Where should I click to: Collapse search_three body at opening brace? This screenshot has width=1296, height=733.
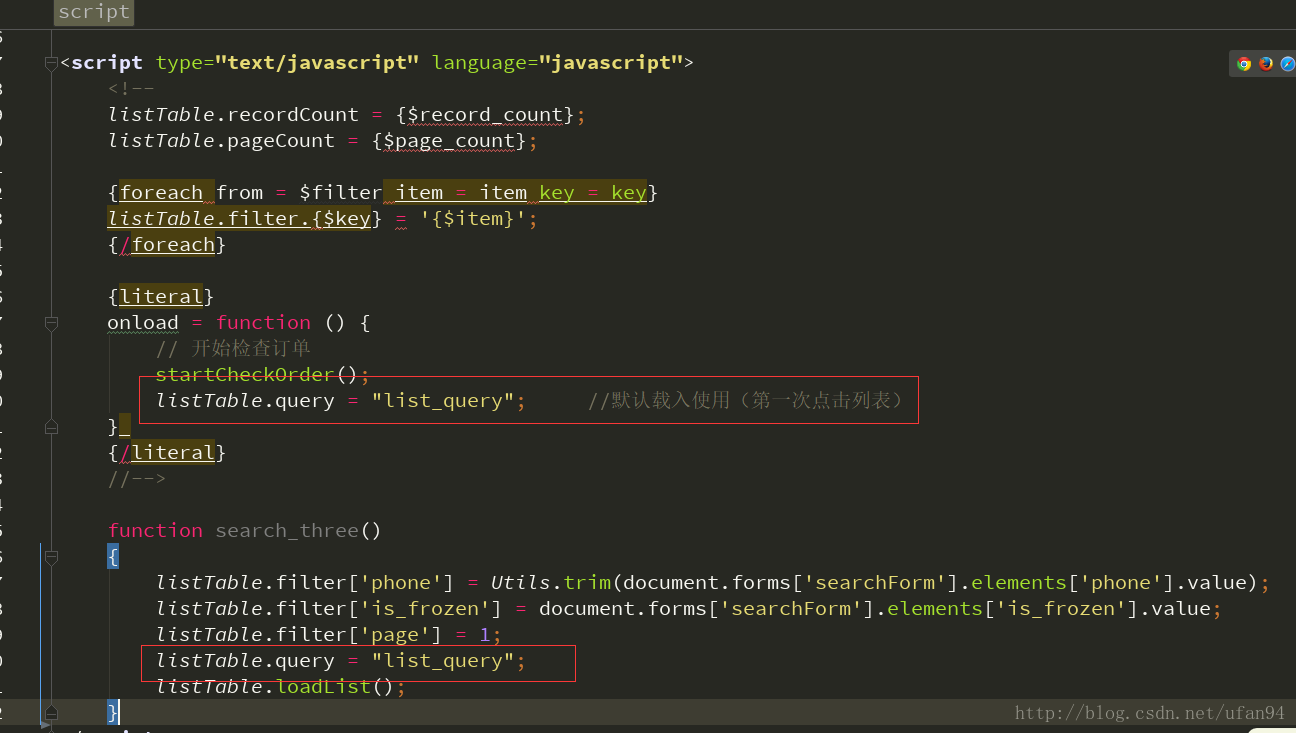coord(50,558)
